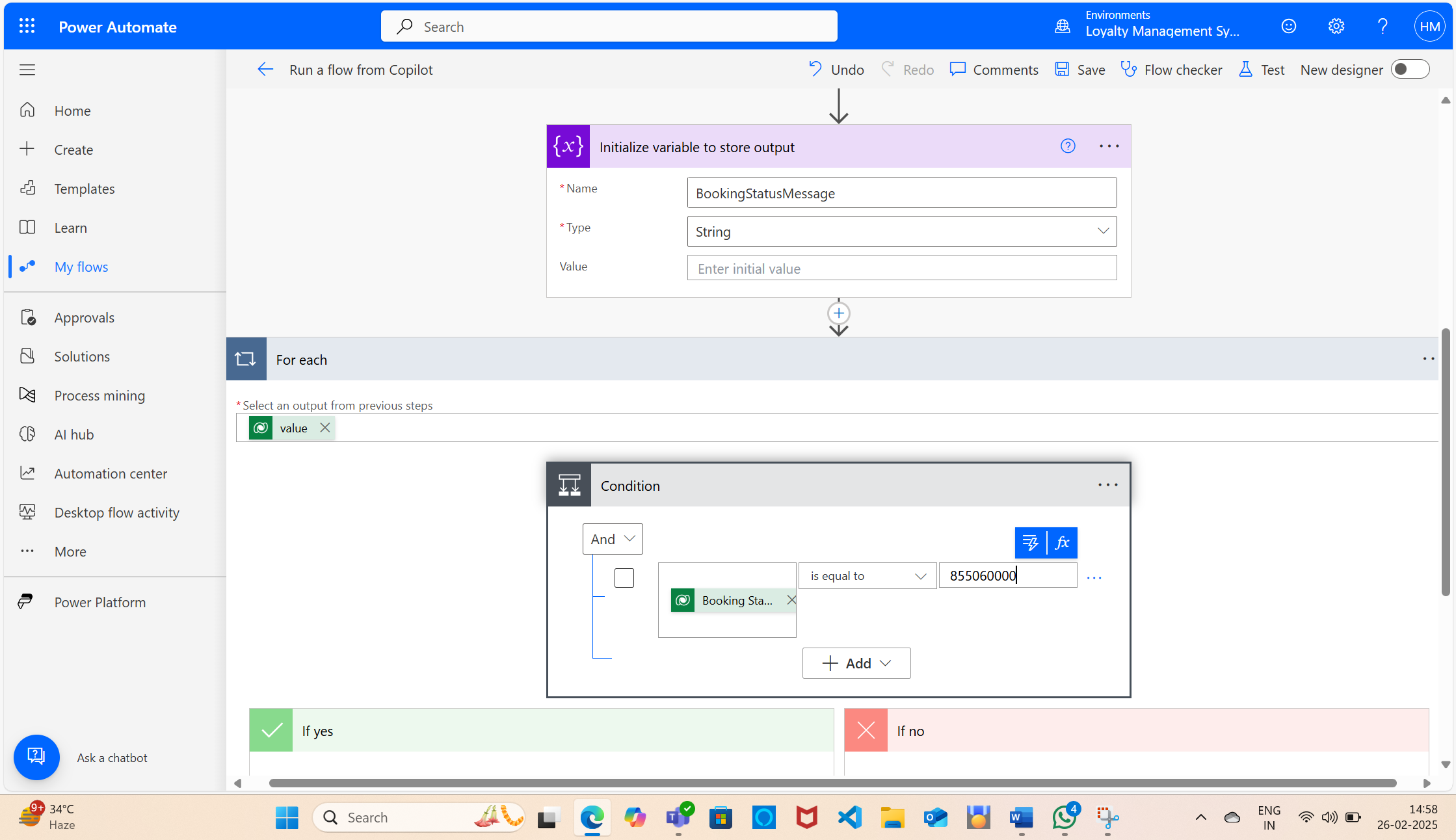Click the dynamic content lightning icon
This screenshot has height=840, width=1456.
click(x=1031, y=542)
